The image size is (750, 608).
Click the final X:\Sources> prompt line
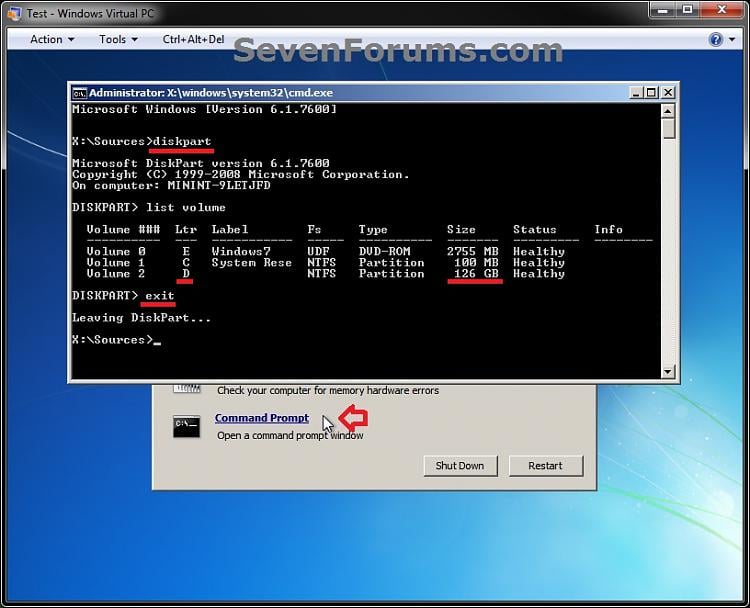pos(116,340)
